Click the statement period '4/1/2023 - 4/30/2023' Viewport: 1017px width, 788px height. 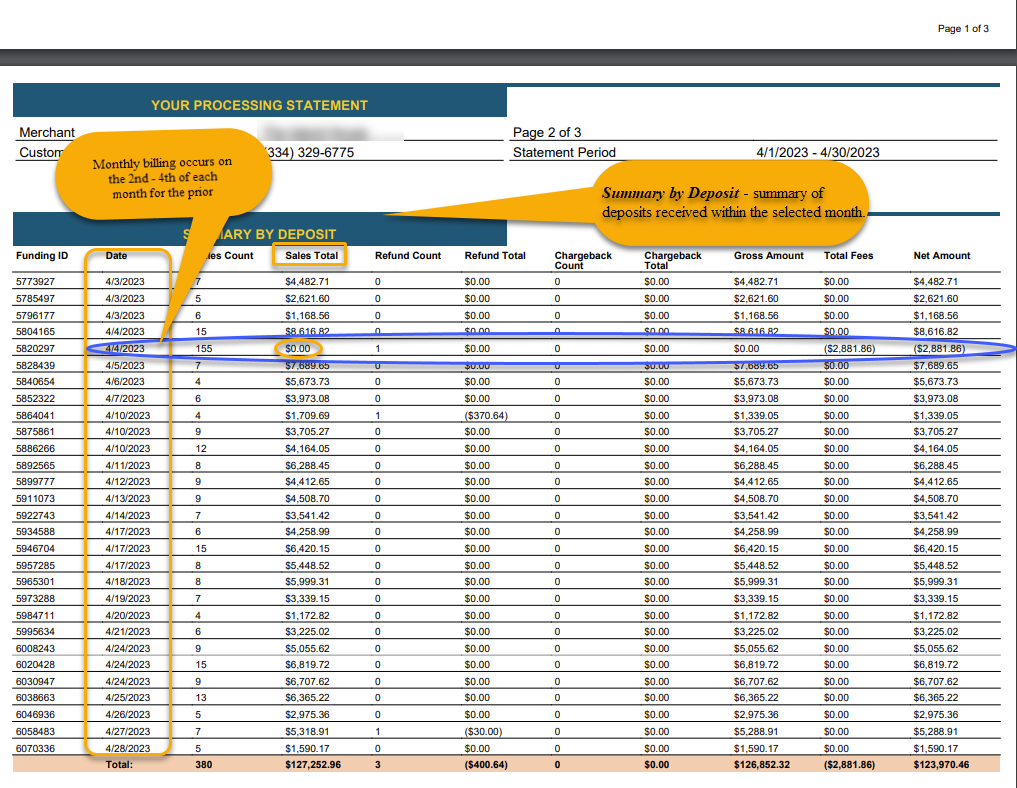818,152
